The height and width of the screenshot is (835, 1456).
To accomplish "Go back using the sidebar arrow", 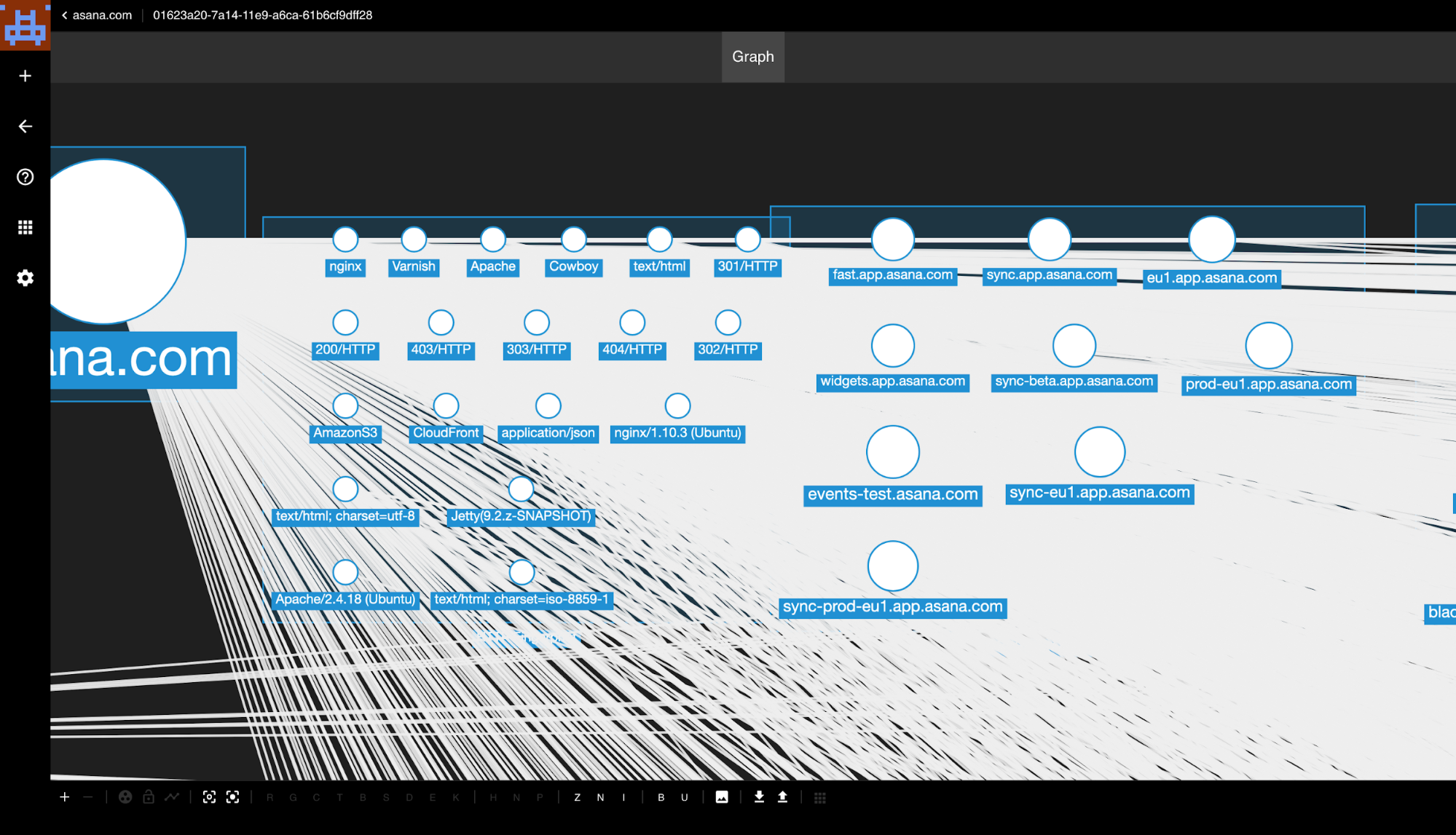I will pyautogui.click(x=25, y=126).
